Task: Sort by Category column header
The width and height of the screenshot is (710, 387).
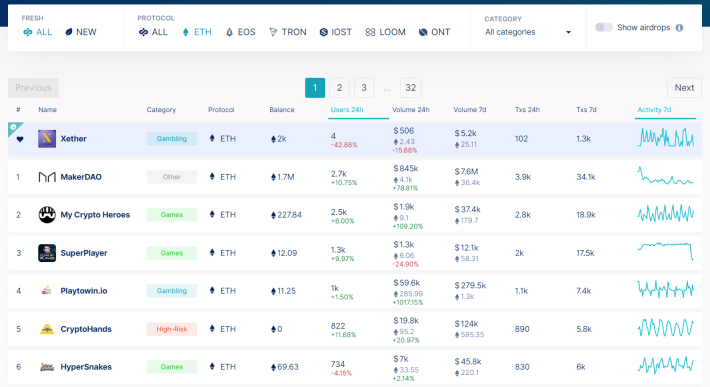Action: coord(161,110)
